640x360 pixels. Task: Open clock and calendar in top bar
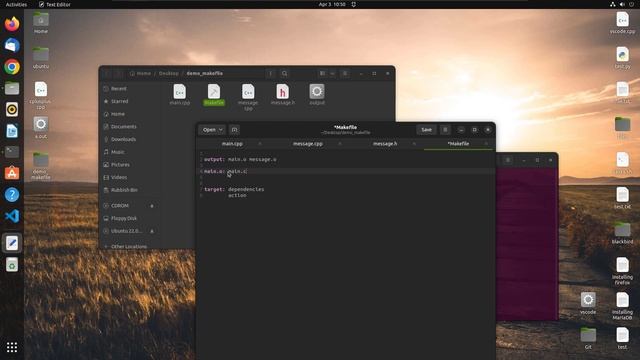coord(332,4)
